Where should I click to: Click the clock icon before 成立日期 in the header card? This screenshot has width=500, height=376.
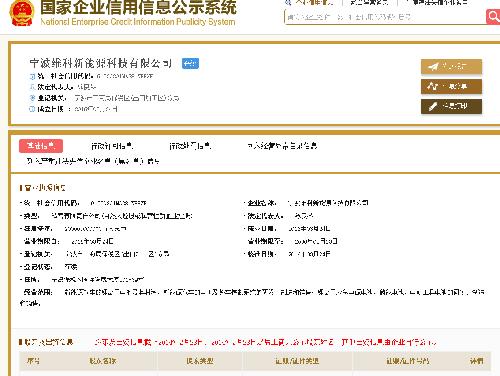click(x=32, y=109)
